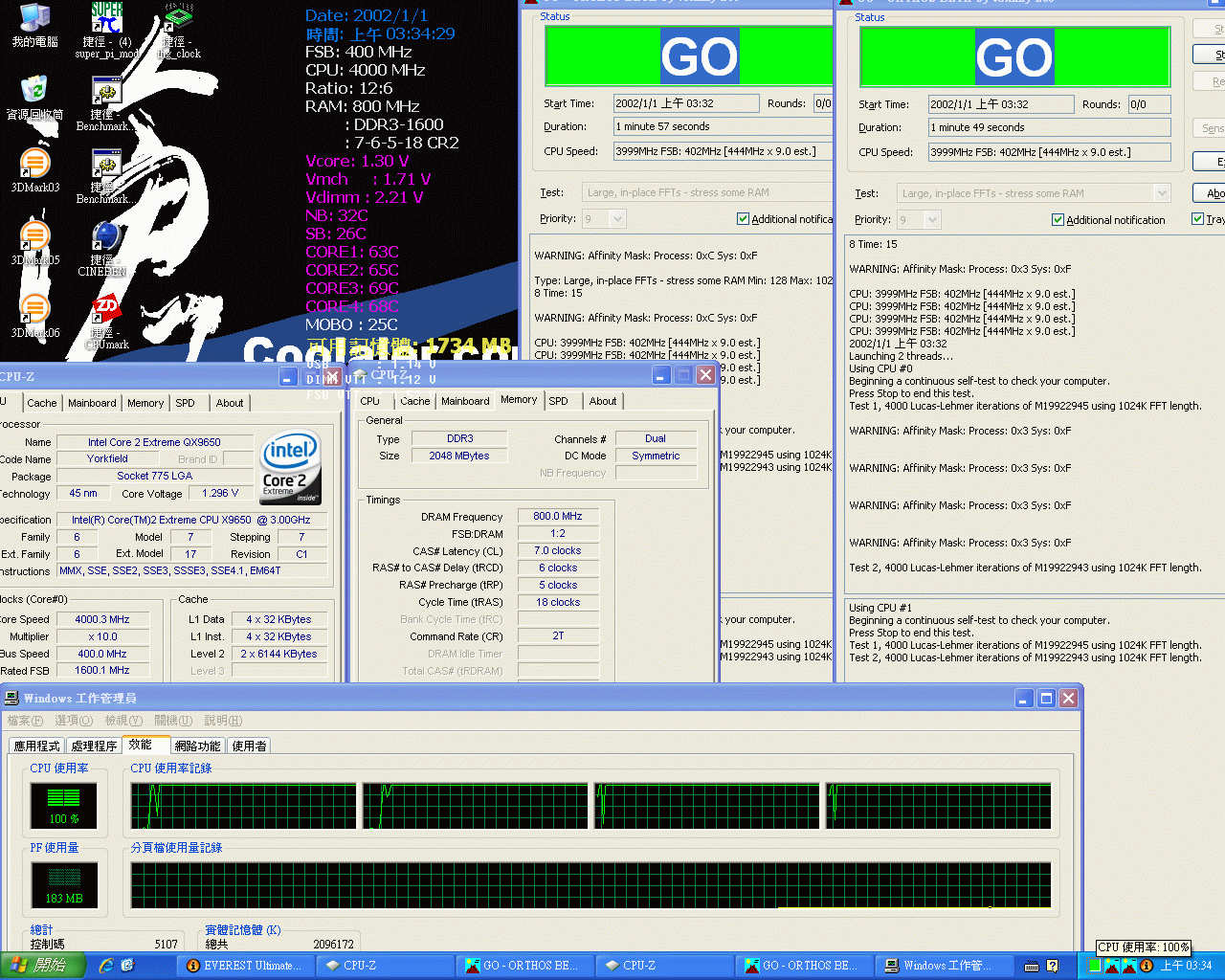Click the Internet Explorer quick launch icon

pos(106,966)
